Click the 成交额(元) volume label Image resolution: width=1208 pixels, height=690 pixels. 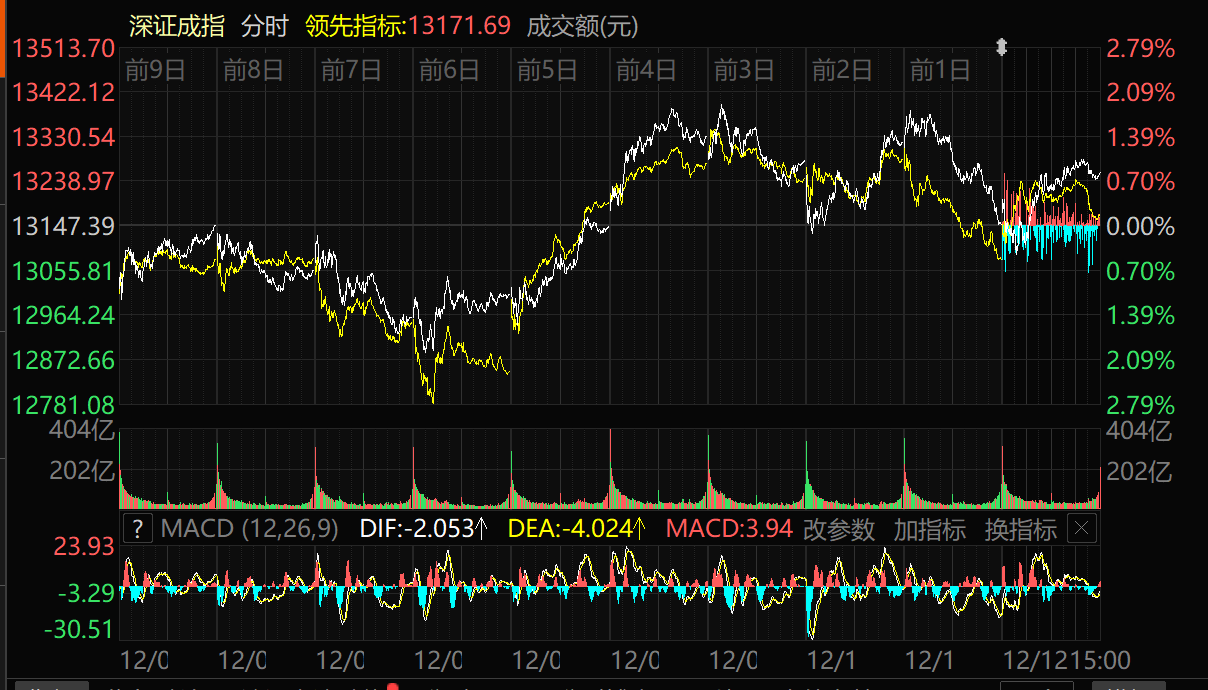[582, 26]
